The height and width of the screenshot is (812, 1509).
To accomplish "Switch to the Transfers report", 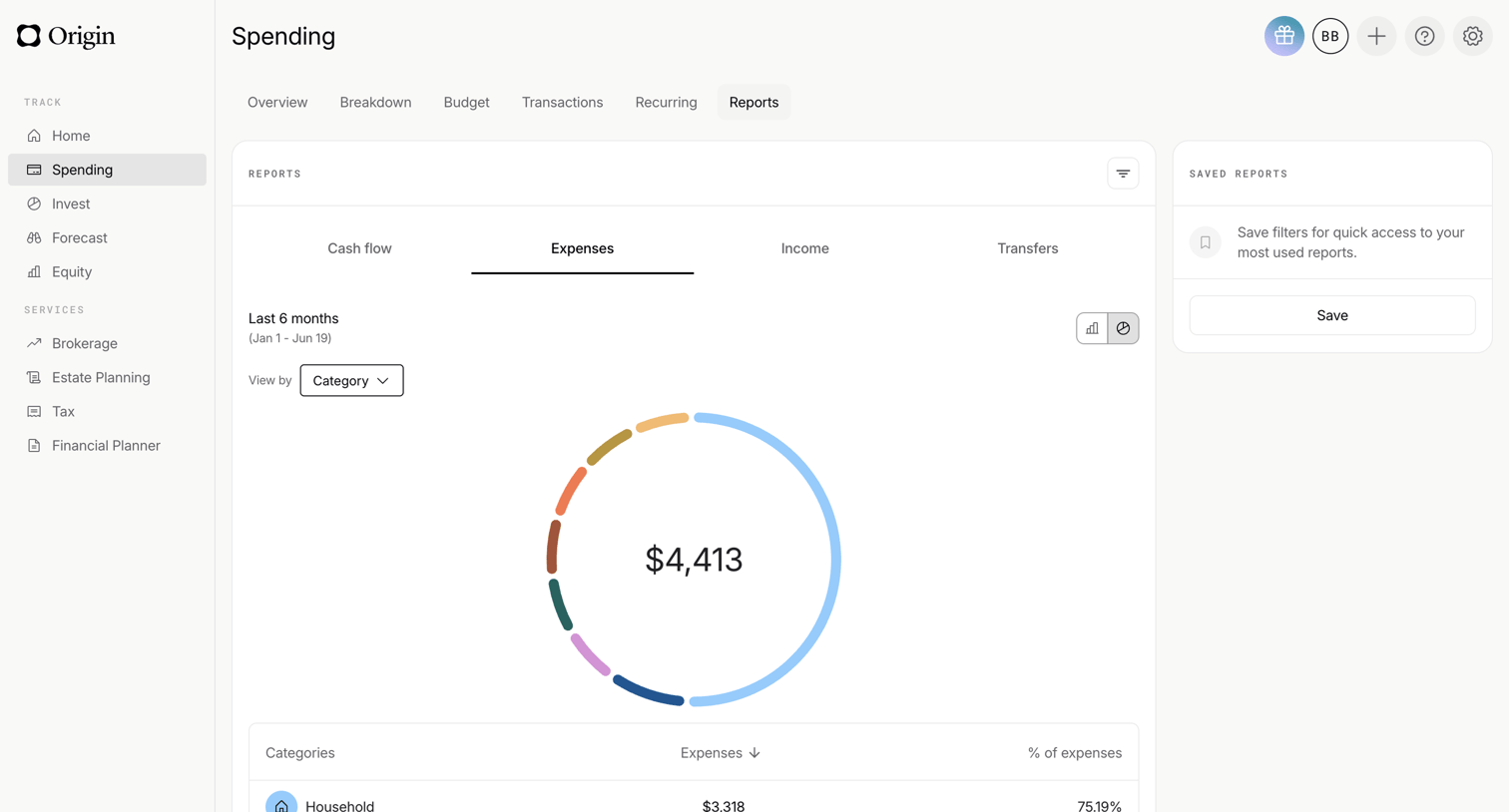I will click(x=1027, y=248).
